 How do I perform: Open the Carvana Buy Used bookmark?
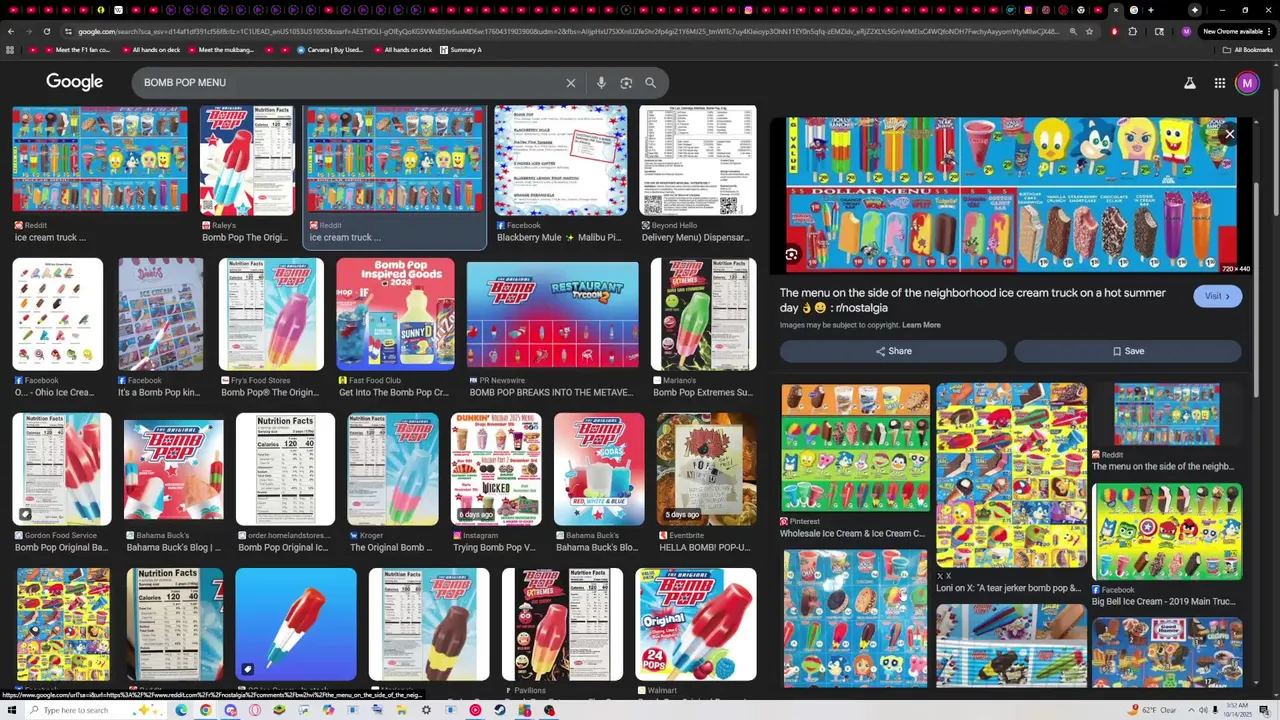pyautogui.click(x=329, y=50)
